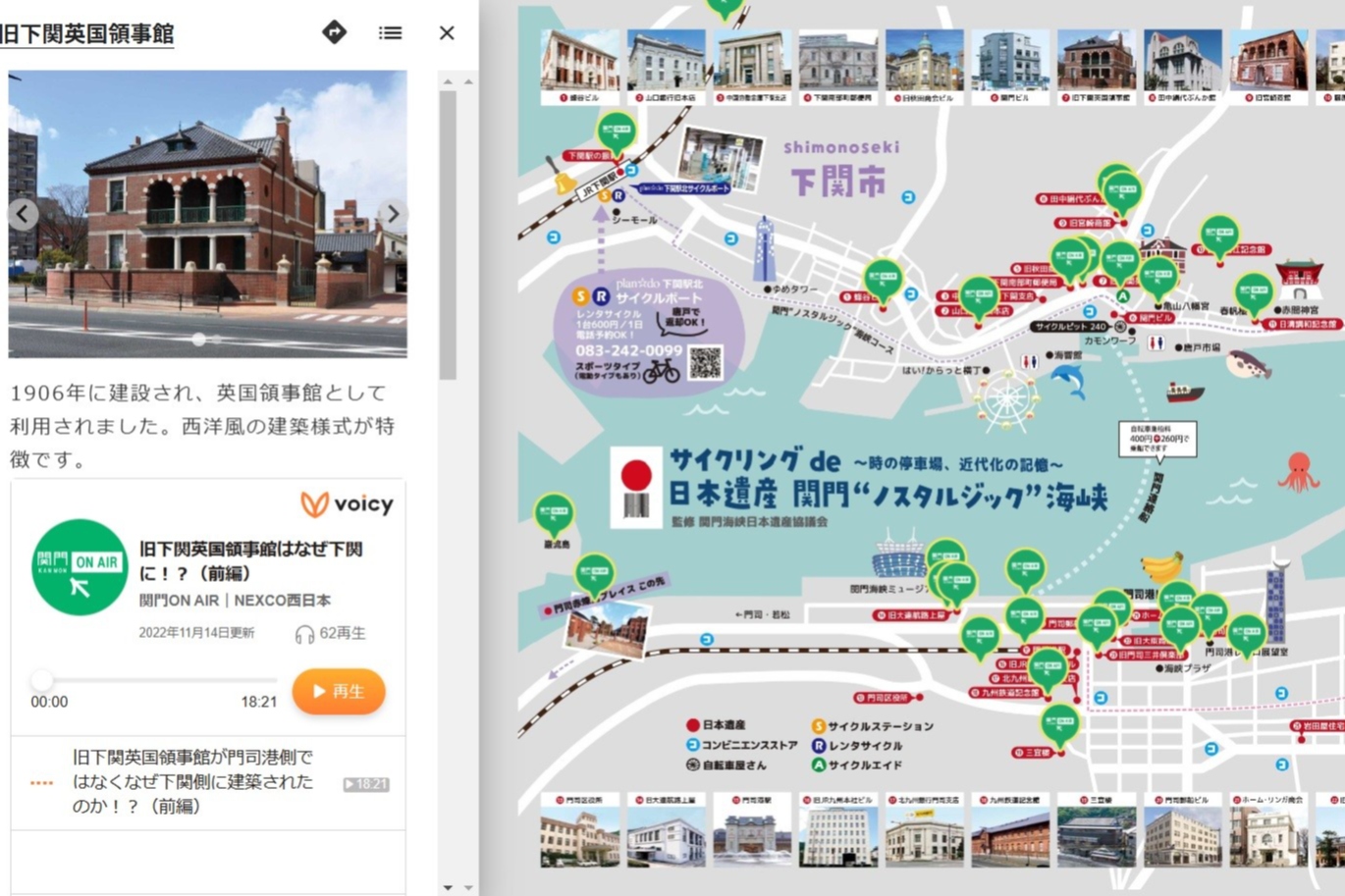Viewport: 1345px width, 896px height.
Task: Show the next photo in the carousel
Action: (393, 214)
